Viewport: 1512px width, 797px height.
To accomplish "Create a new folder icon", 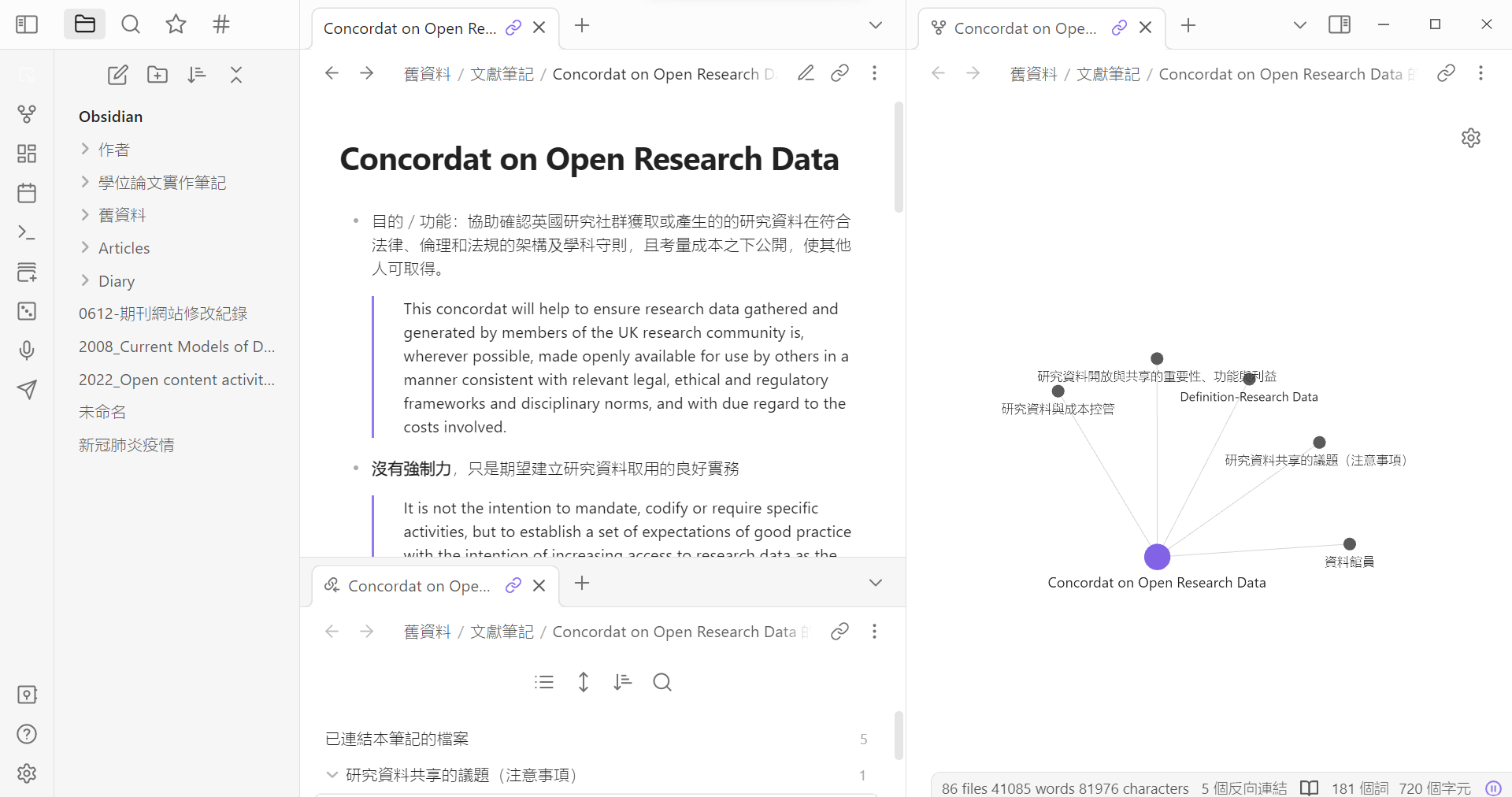I will 157,75.
